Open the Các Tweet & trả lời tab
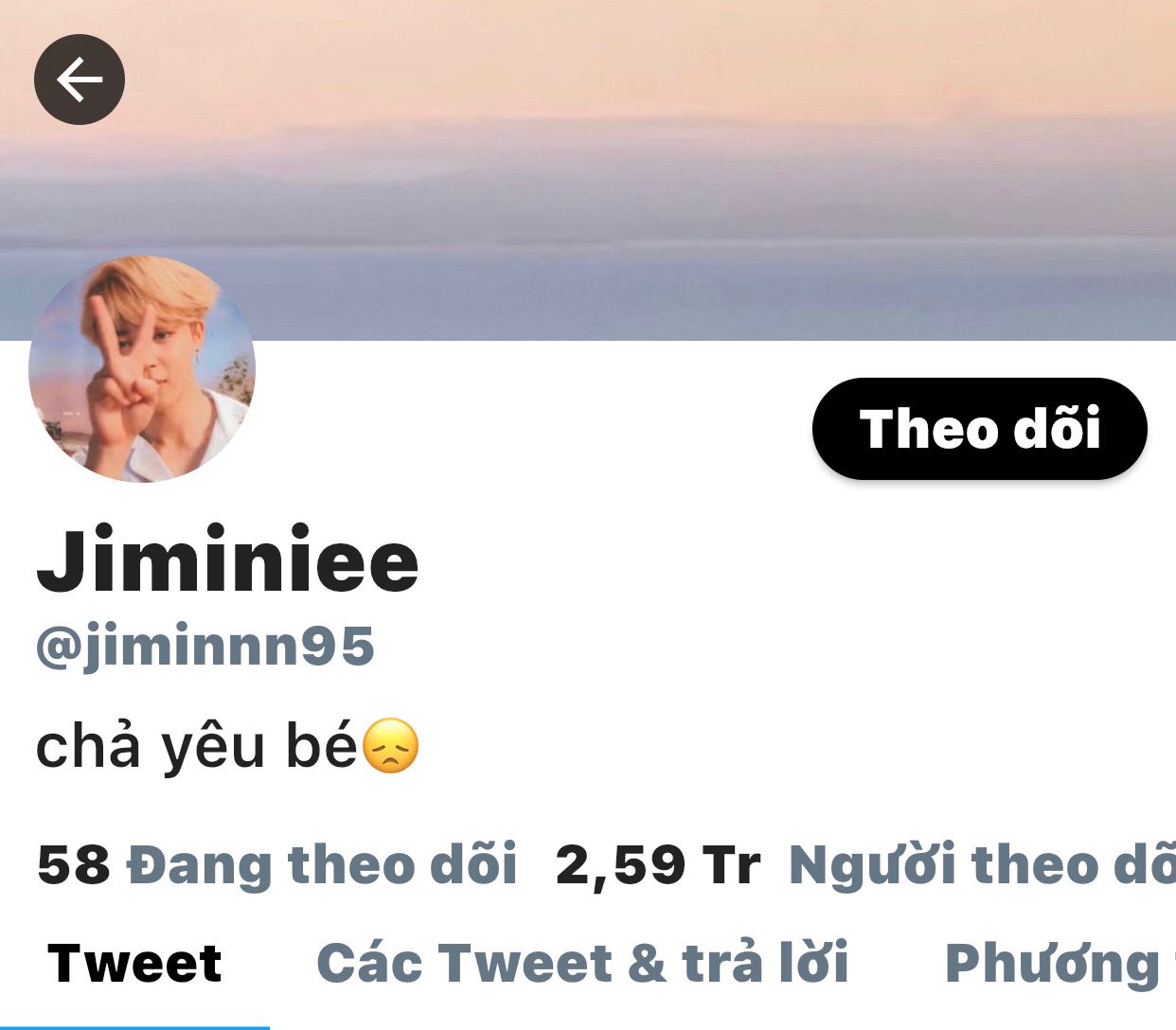The width and height of the screenshot is (1176, 1030). [x=582, y=964]
